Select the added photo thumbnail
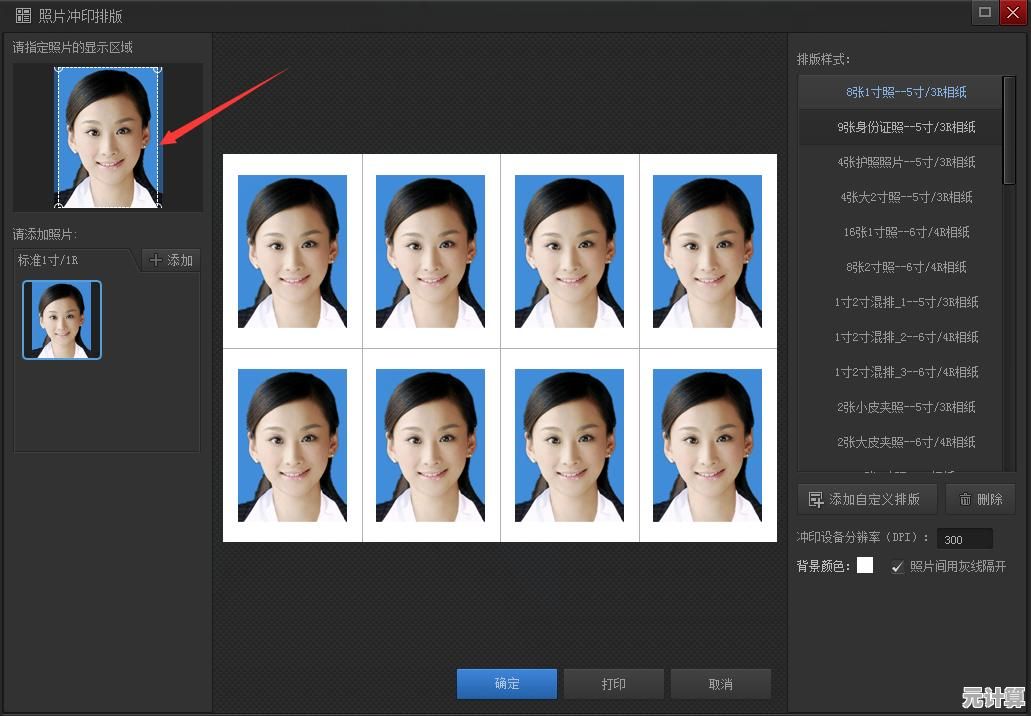 pyautogui.click(x=62, y=320)
